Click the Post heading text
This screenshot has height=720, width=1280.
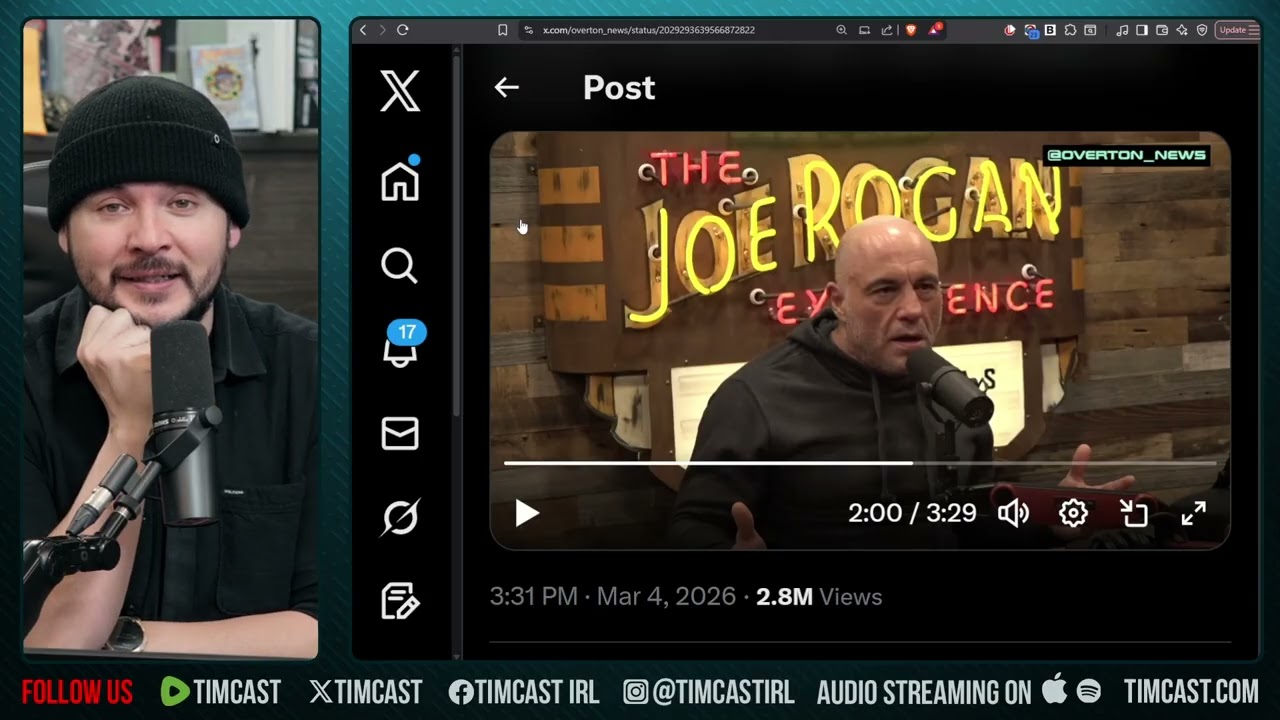(x=619, y=88)
